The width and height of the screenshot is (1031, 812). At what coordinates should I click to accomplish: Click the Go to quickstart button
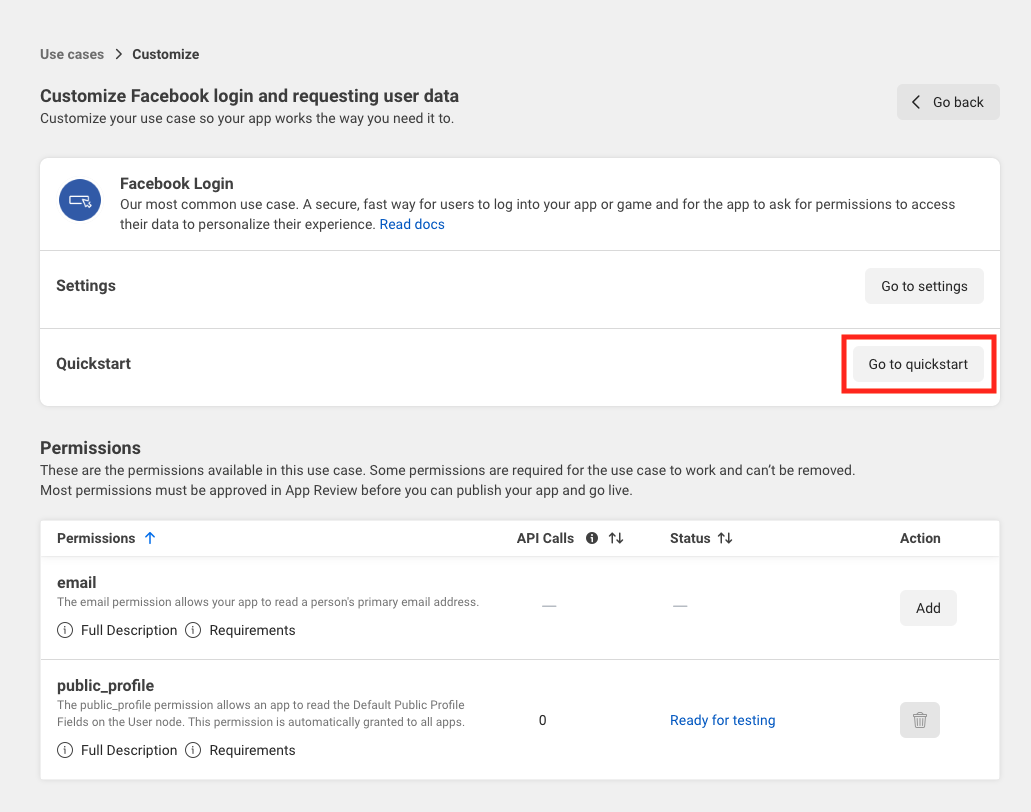point(918,364)
